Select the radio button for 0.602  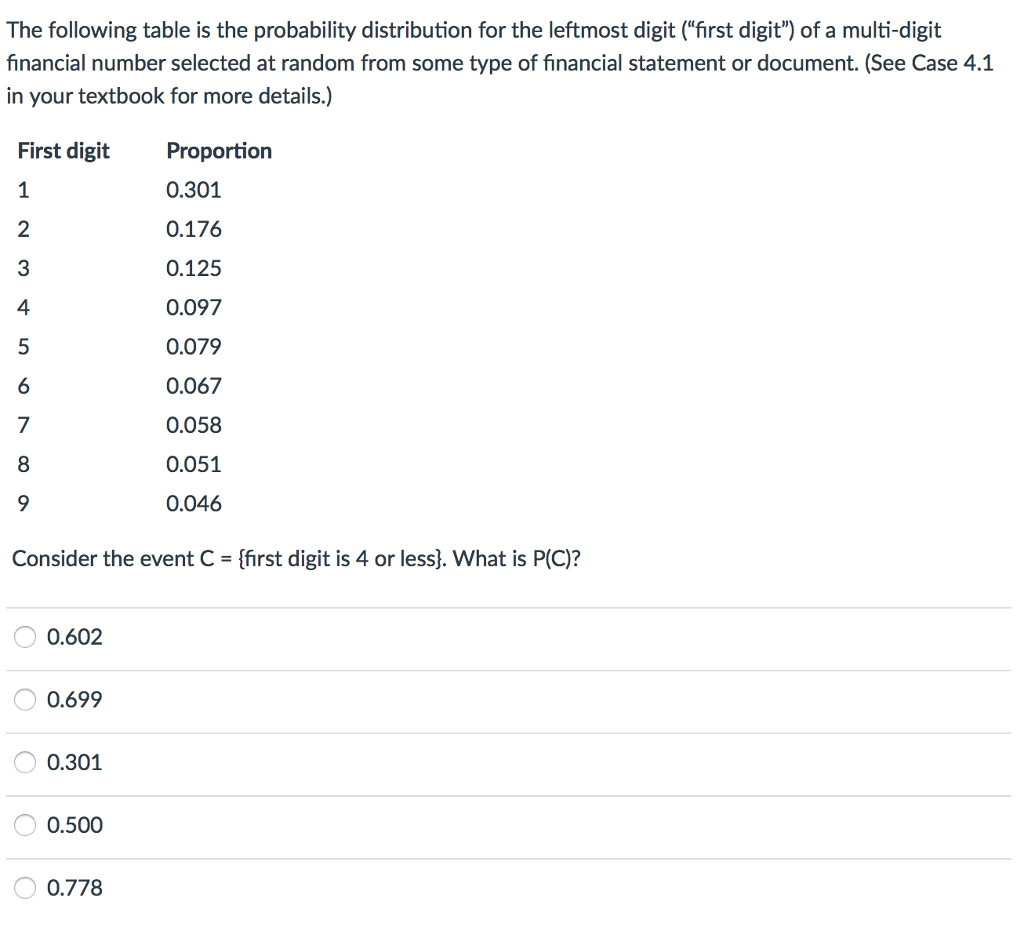(25, 637)
